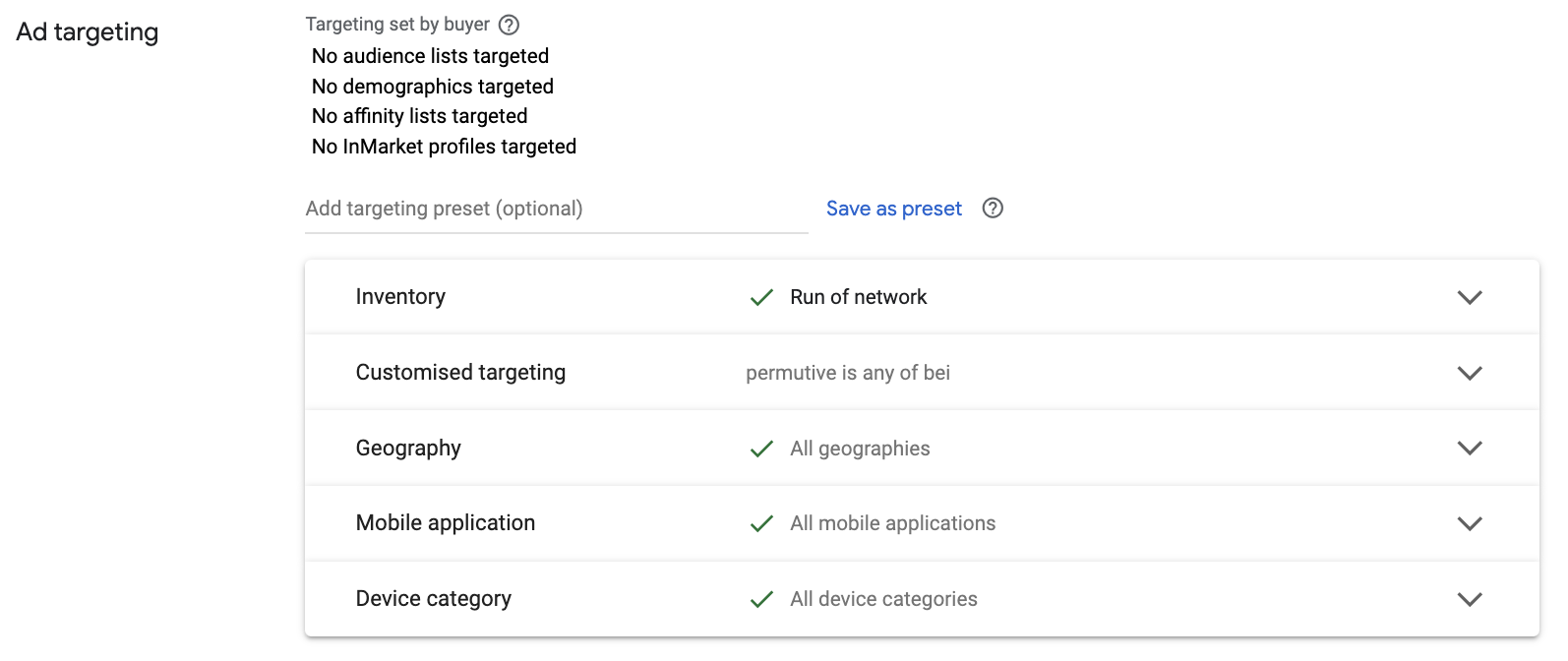Click green checkmark beside All mobile applications
1568x661 pixels.
click(x=761, y=523)
